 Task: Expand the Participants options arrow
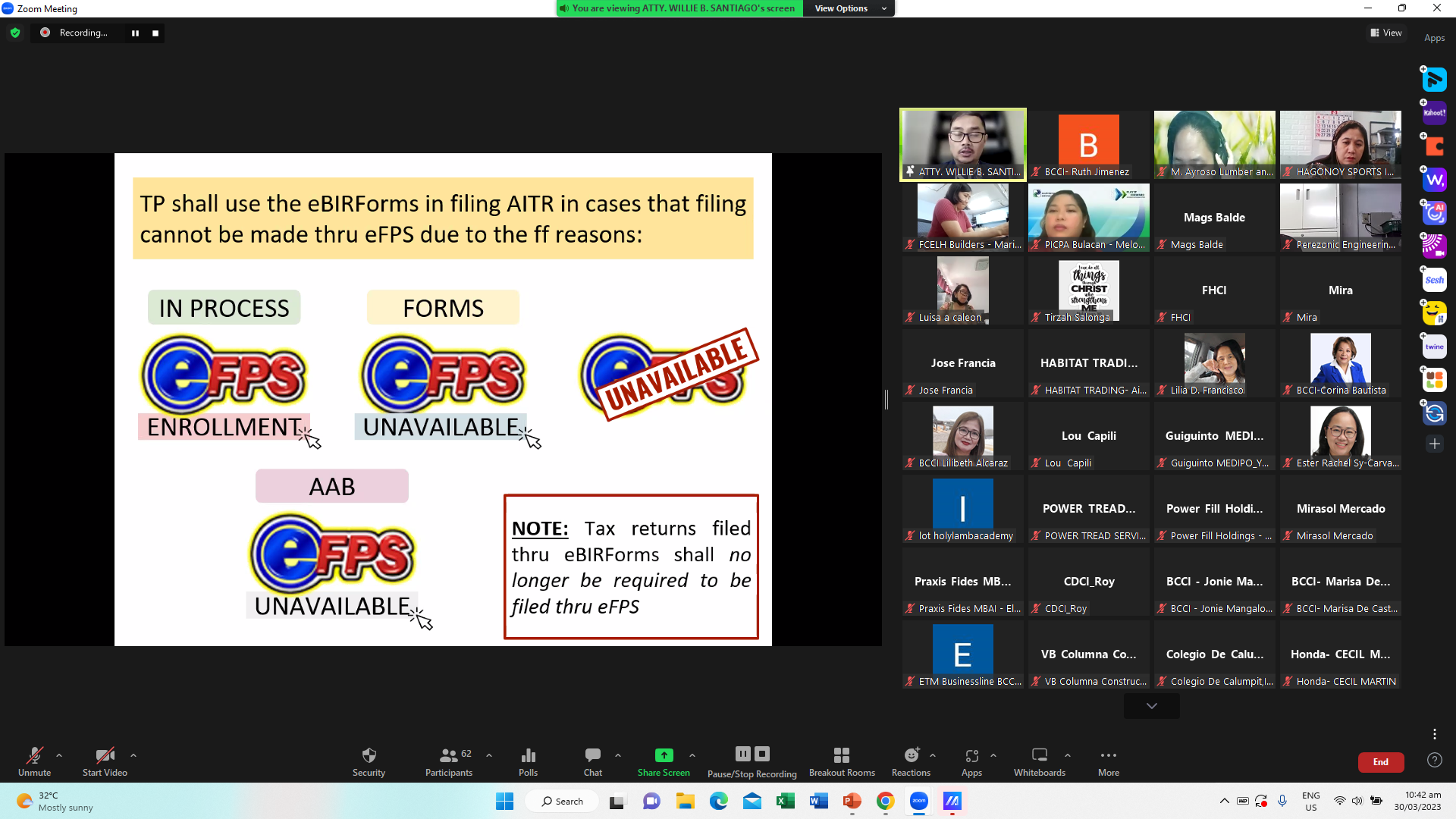(x=489, y=755)
